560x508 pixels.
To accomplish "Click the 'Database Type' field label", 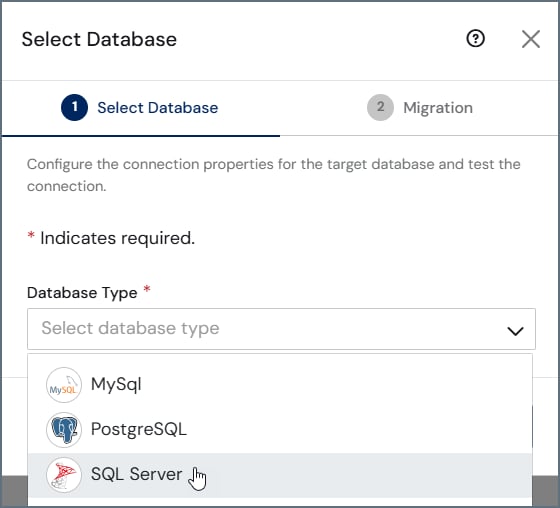I will click(82, 293).
